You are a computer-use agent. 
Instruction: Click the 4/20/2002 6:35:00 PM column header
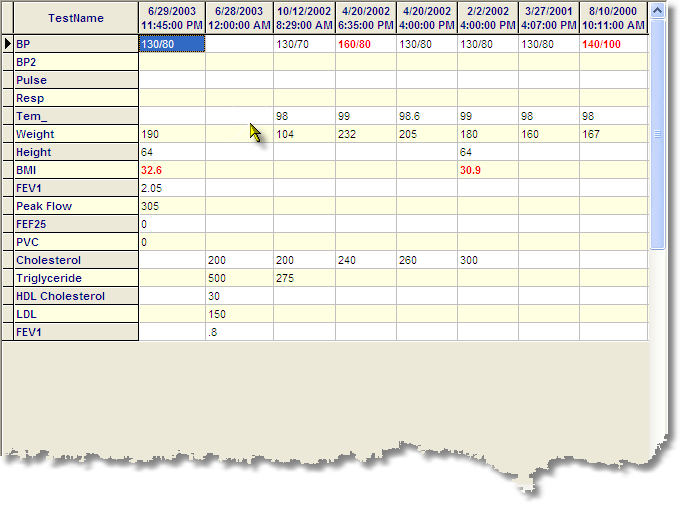point(366,18)
